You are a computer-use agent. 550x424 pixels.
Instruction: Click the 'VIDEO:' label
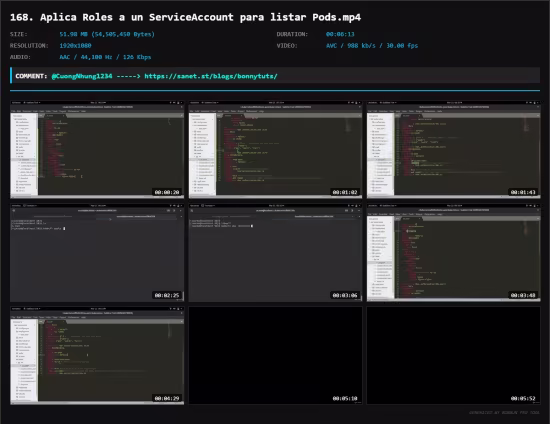tap(287, 46)
